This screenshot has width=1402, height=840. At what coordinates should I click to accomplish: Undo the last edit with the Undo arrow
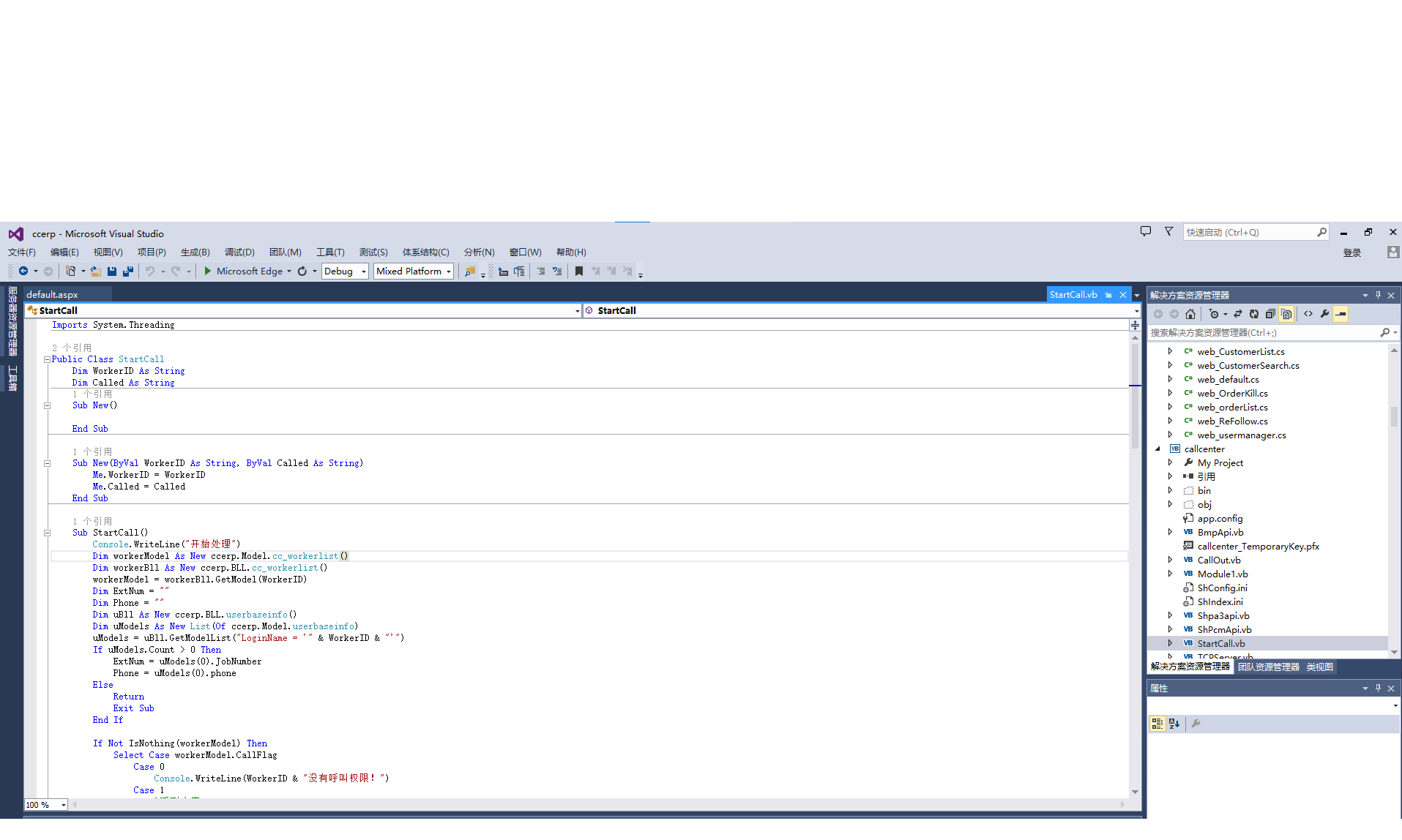[x=150, y=271]
